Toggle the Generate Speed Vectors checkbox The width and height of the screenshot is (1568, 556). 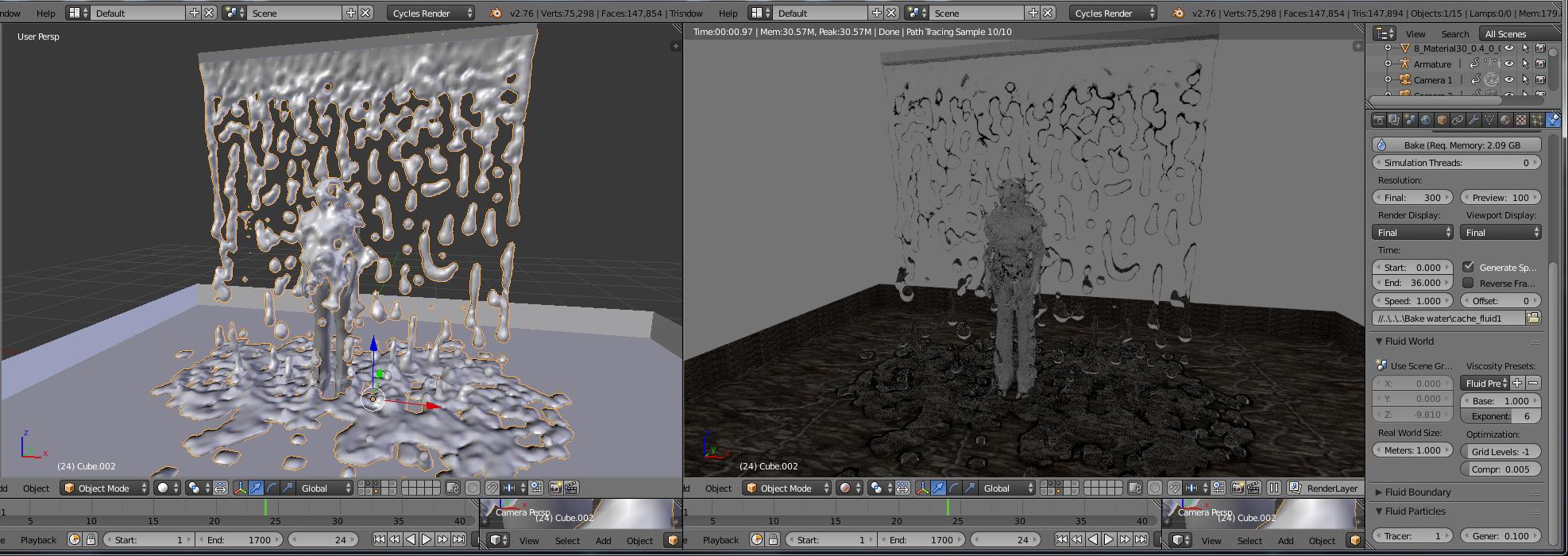coord(1468,267)
